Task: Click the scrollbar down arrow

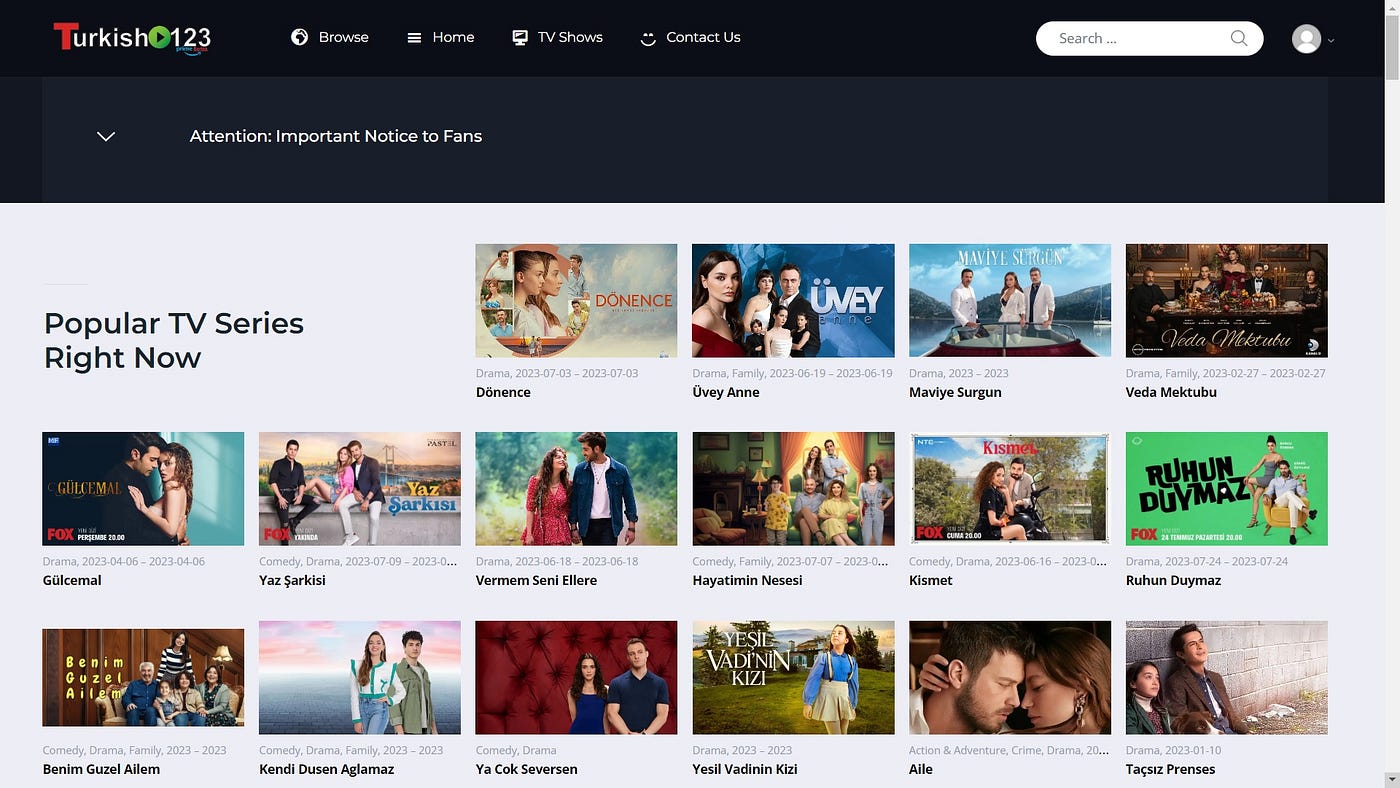Action: pyautogui.click(x=1392, y=781)
